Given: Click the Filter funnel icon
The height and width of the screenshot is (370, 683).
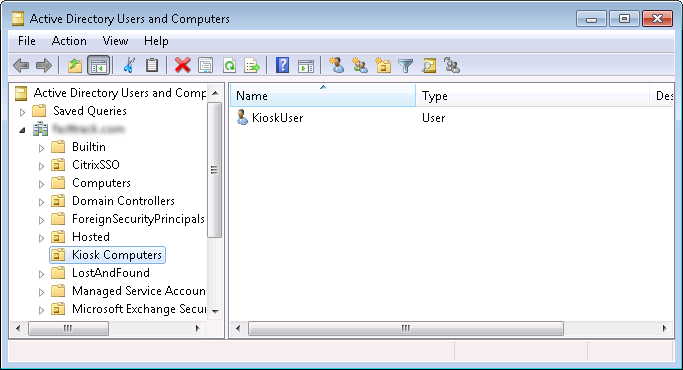Looking at the screenshot, I should 406,66.
